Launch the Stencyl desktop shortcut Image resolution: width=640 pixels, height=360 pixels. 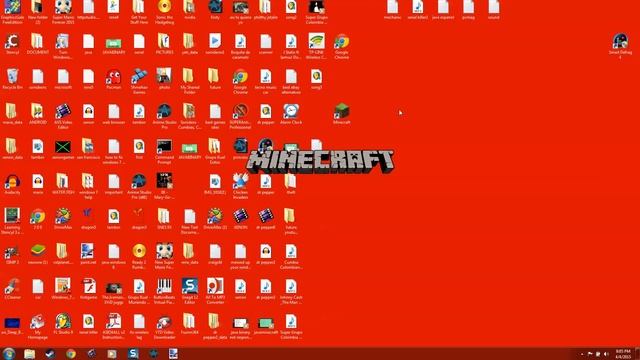point(12,44)
